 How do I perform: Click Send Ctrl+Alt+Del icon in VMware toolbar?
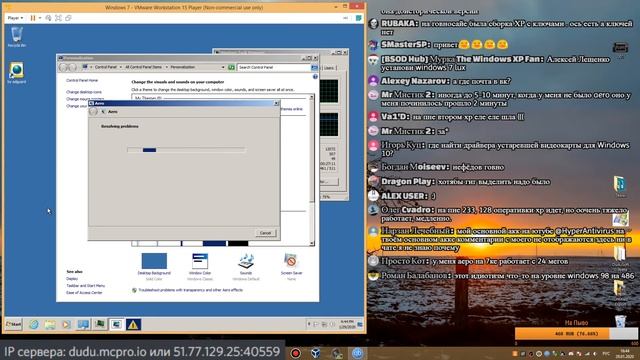48,18
